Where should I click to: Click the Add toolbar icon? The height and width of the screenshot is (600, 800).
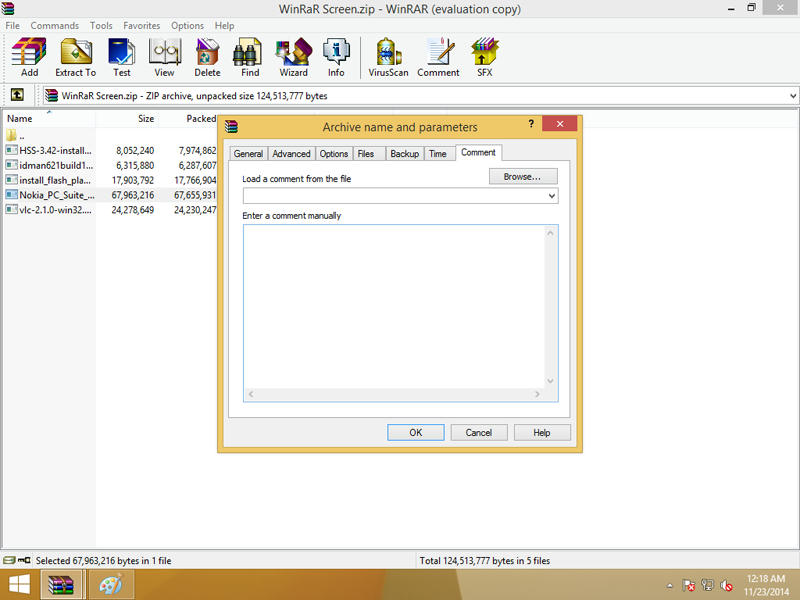(x=29, y=57)
